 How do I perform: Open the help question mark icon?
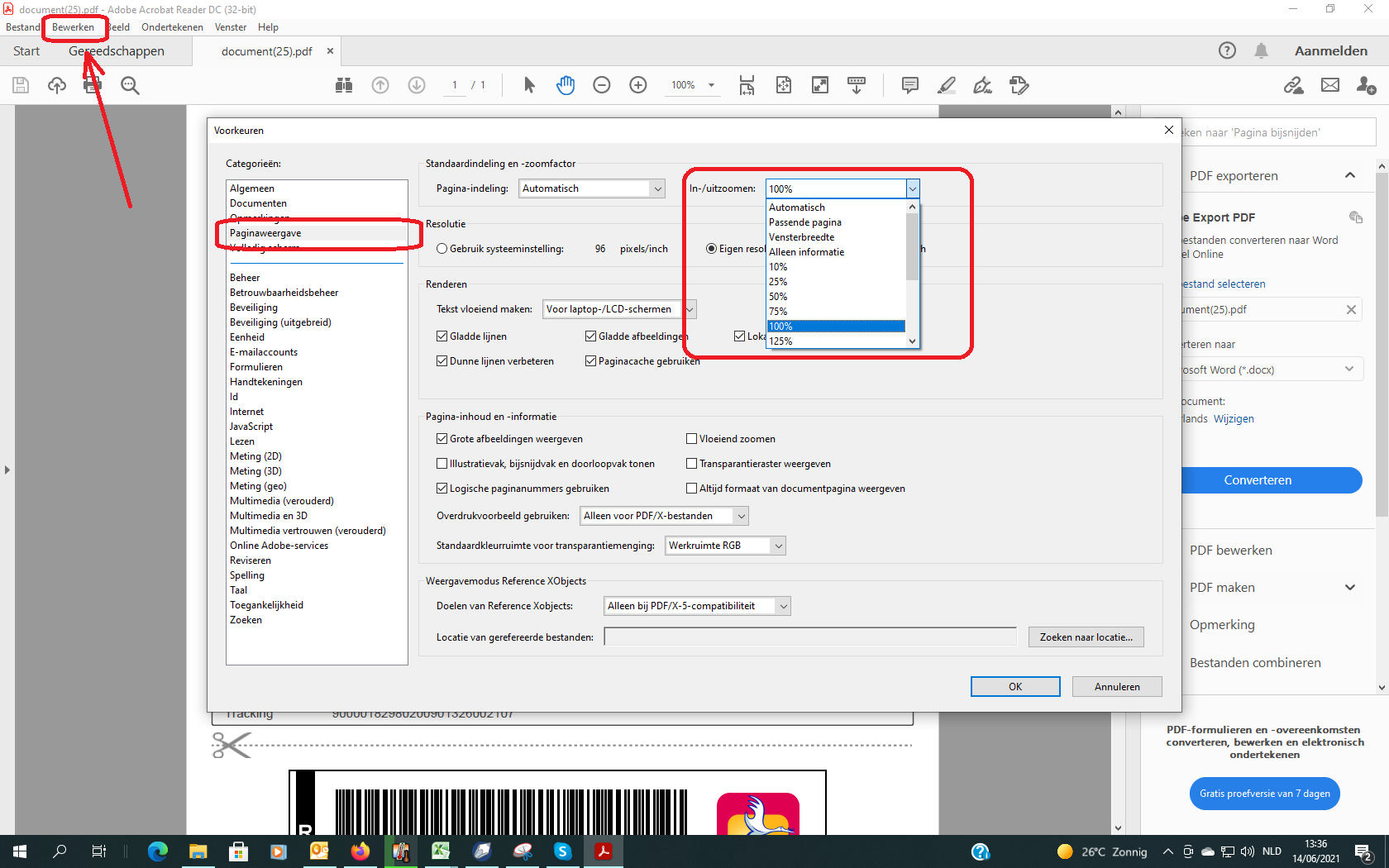tap(1227, 50)
